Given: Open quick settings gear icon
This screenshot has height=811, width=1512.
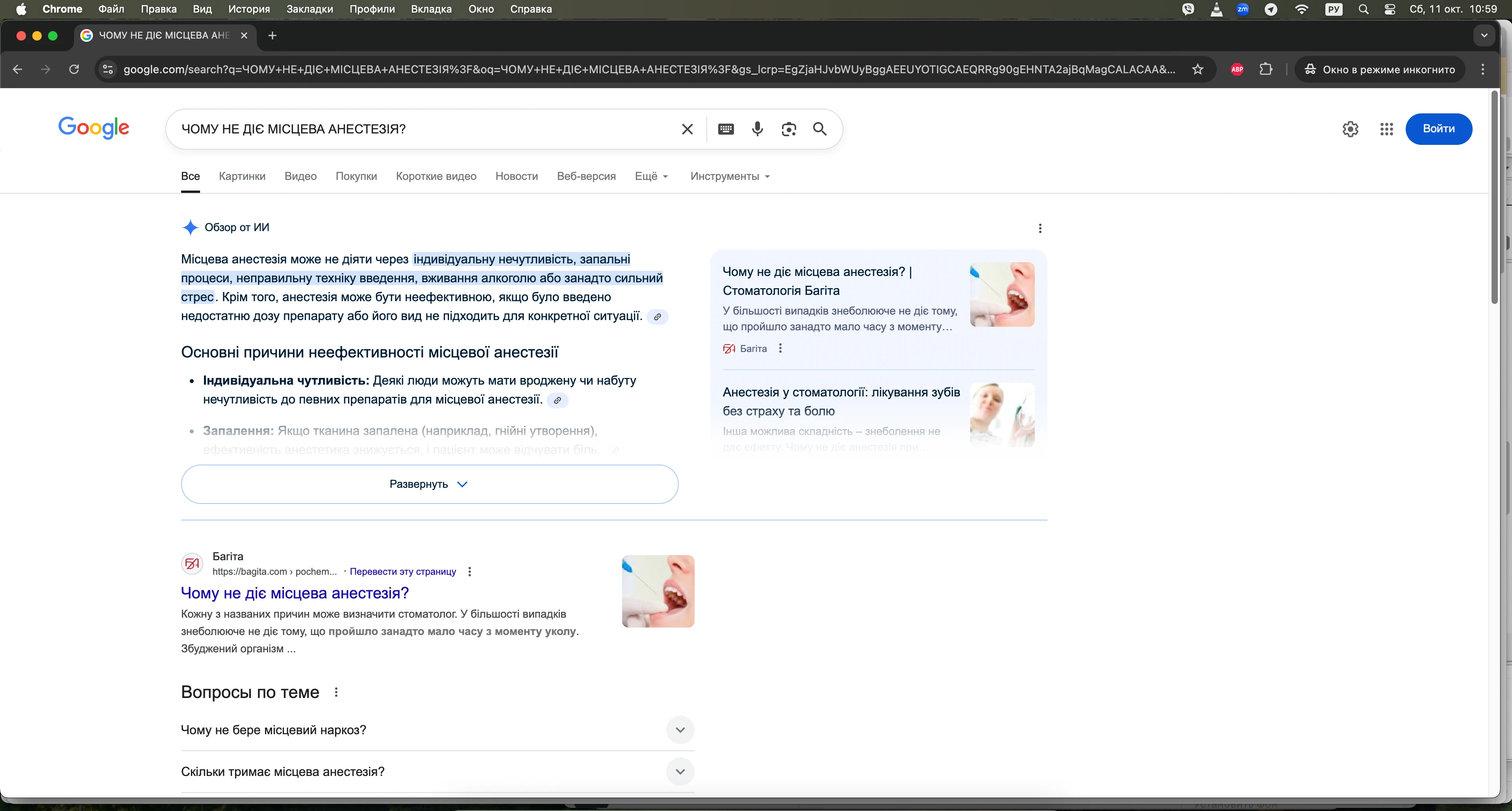Looking at the screenshot, I should coord(1350,129).
